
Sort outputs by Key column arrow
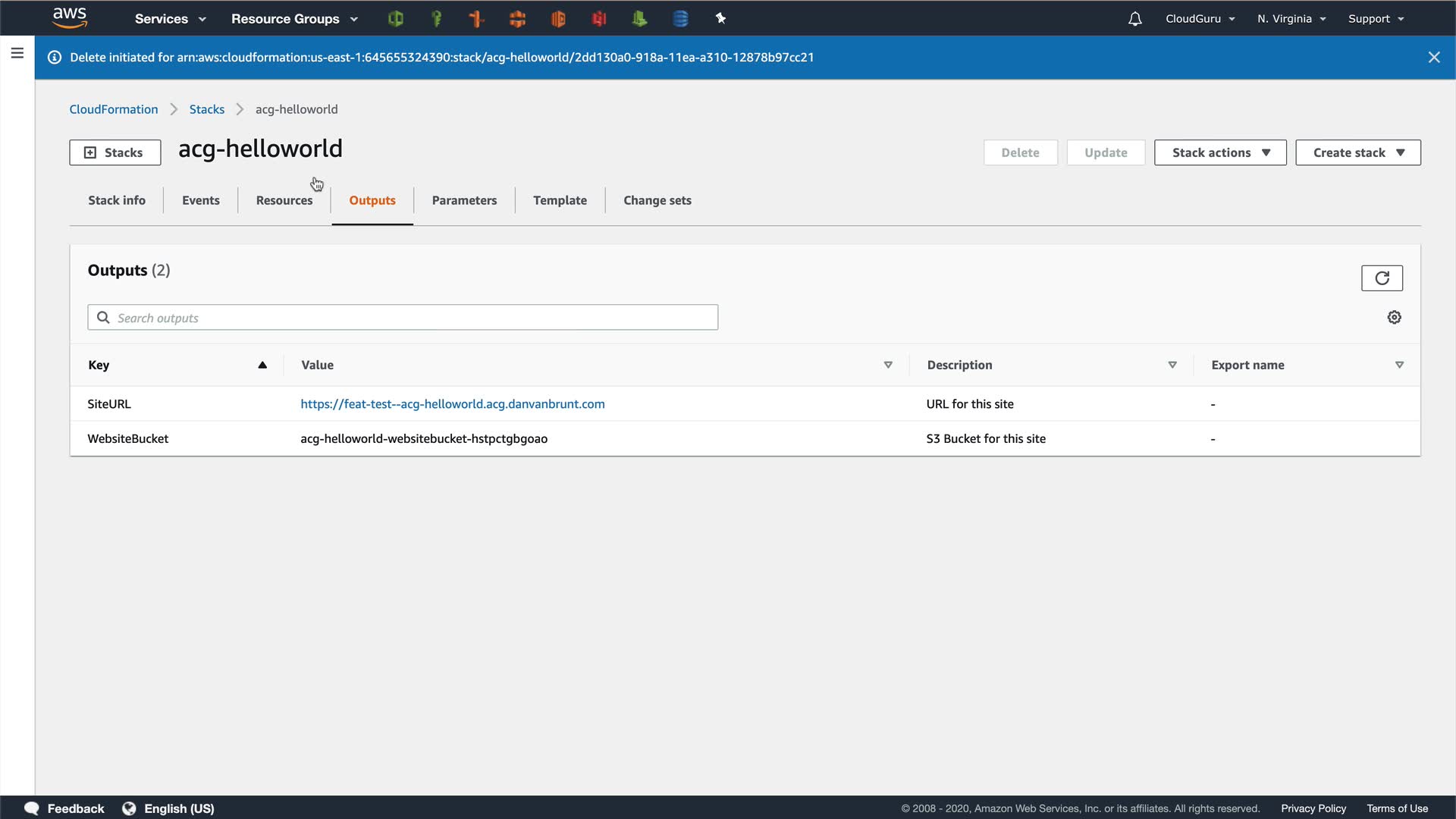coord(262,365)
